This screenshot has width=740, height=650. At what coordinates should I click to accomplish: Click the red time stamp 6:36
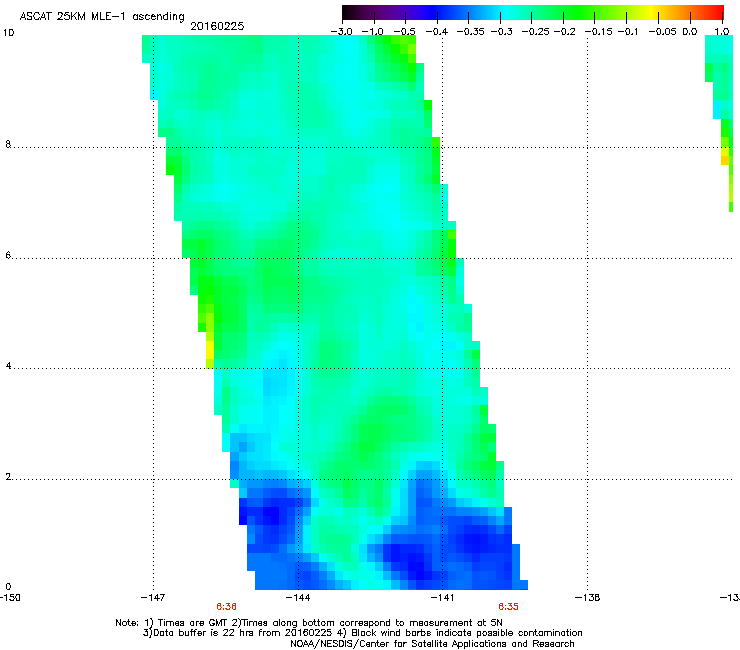227,607
